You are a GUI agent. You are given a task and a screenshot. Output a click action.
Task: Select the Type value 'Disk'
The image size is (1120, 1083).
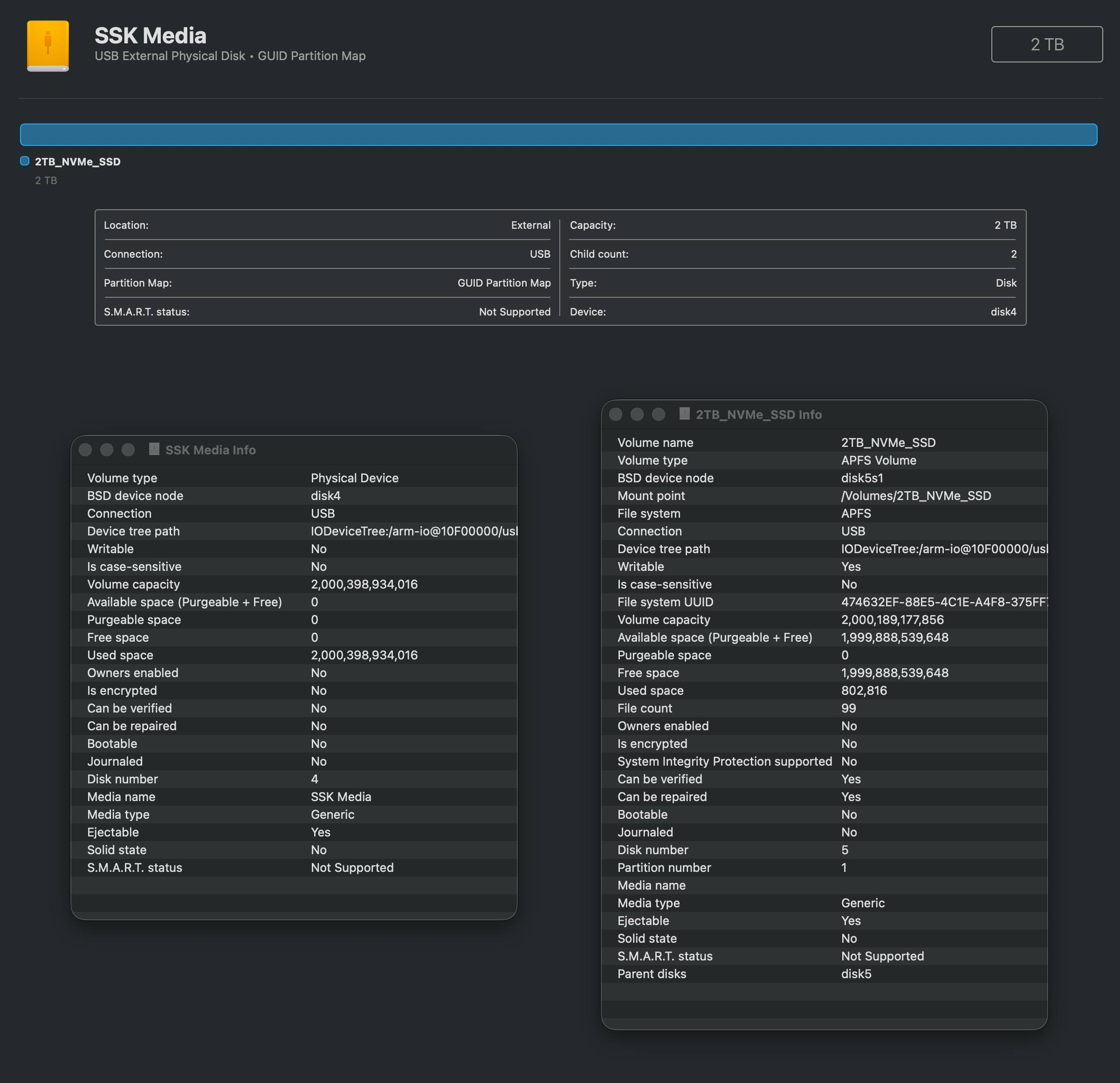tap(1006, 283)
